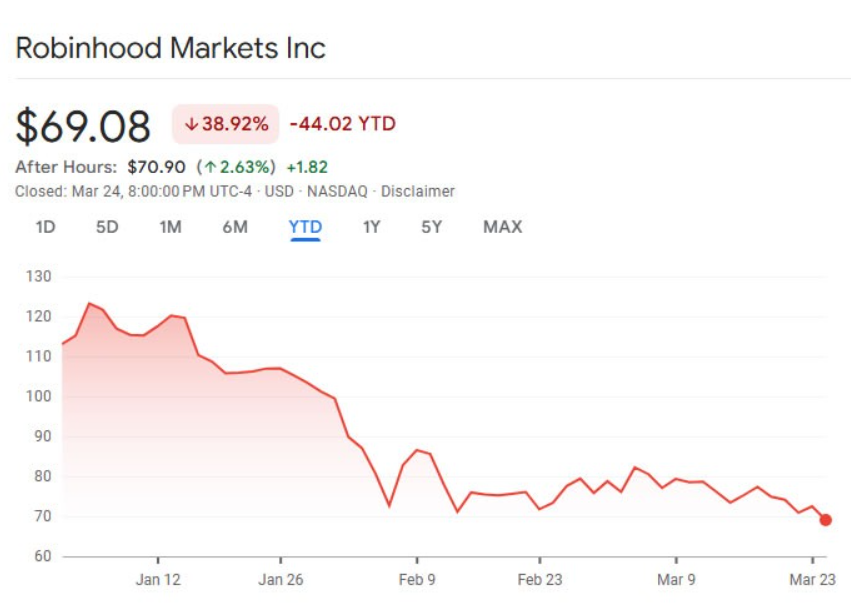Click the Mar 23 date axis label
851x611 pixels.
[812, 579]
